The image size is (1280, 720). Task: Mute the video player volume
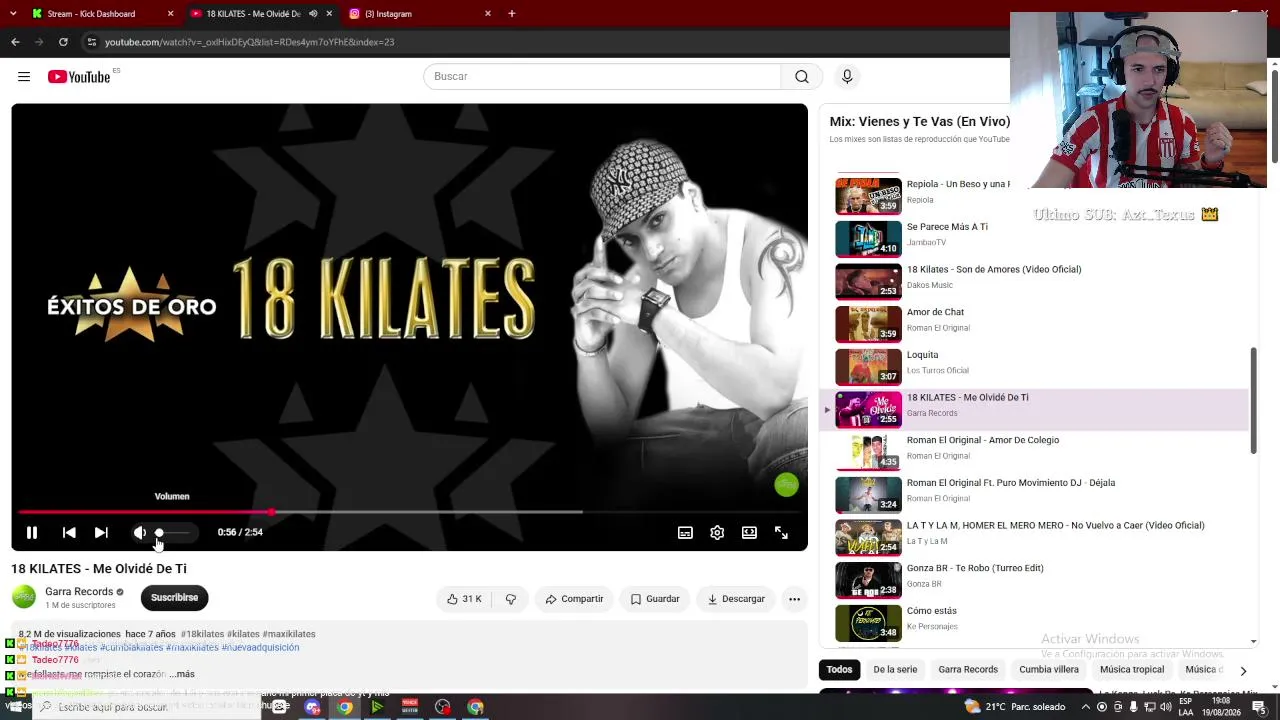[139, 533]
